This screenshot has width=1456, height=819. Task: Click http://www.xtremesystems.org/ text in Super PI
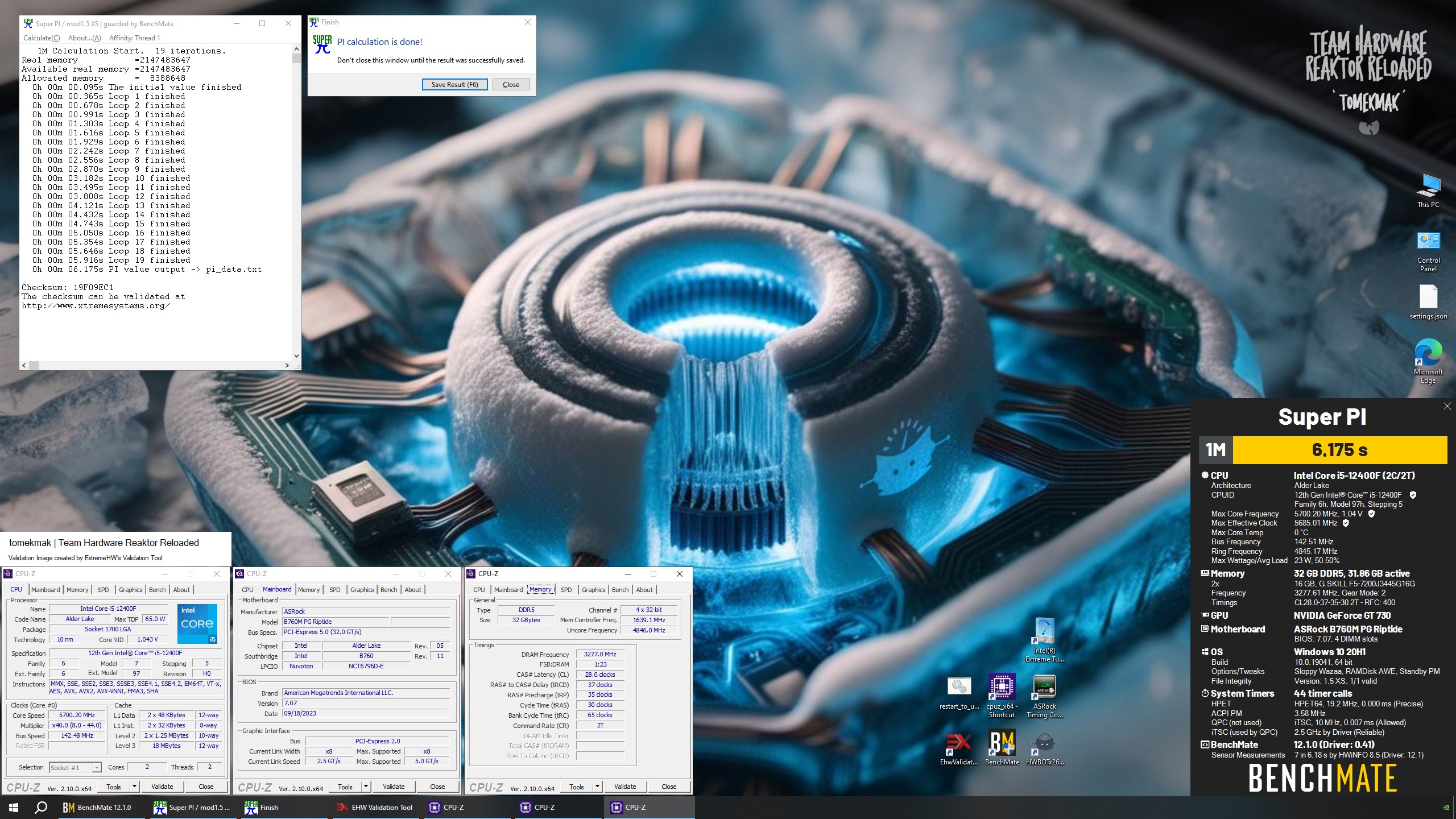click(x=96, y=306)
